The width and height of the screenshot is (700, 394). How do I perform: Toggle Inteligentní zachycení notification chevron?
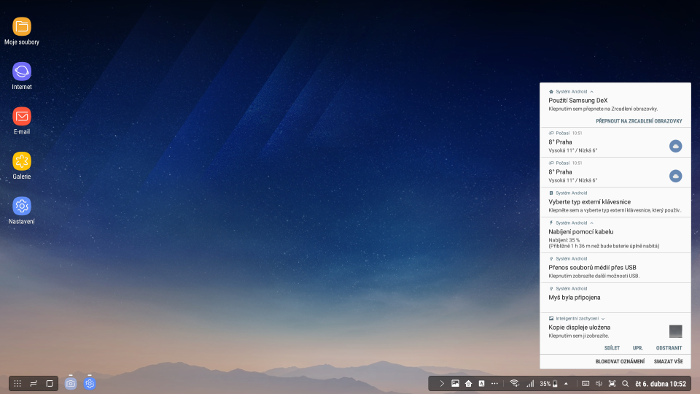(603, 319)
